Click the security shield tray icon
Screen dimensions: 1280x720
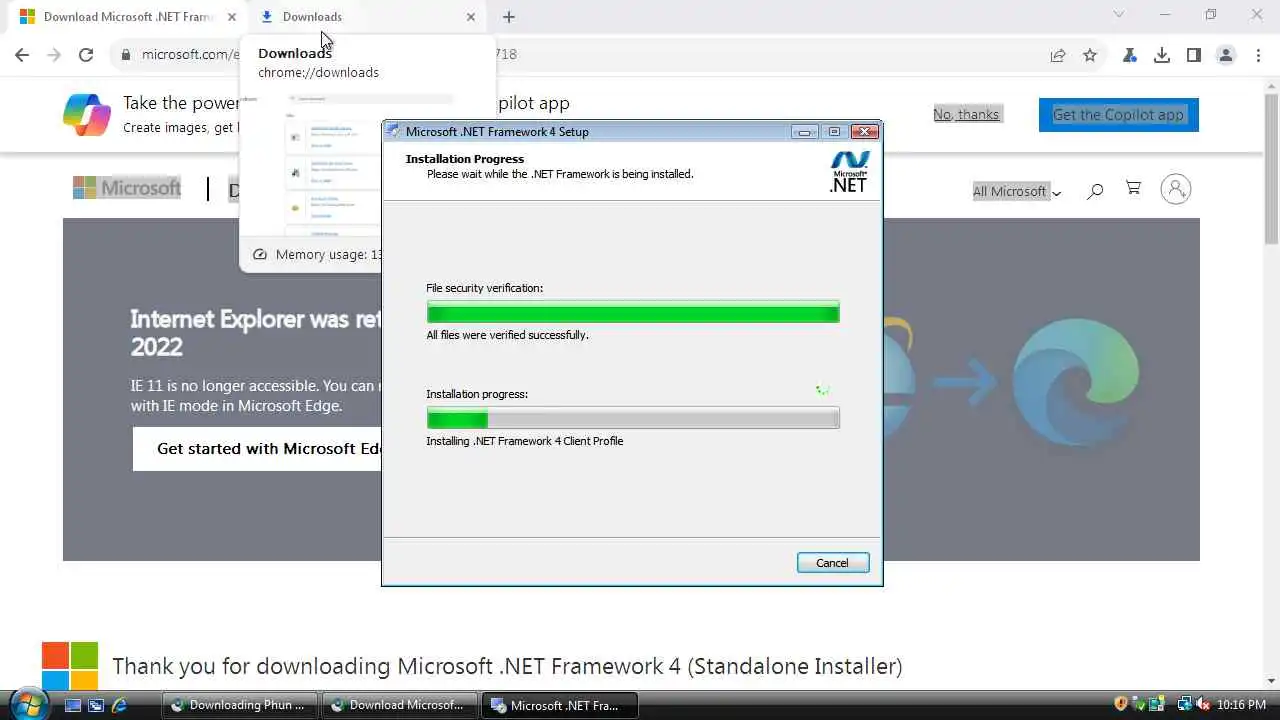coord(1121,705)
